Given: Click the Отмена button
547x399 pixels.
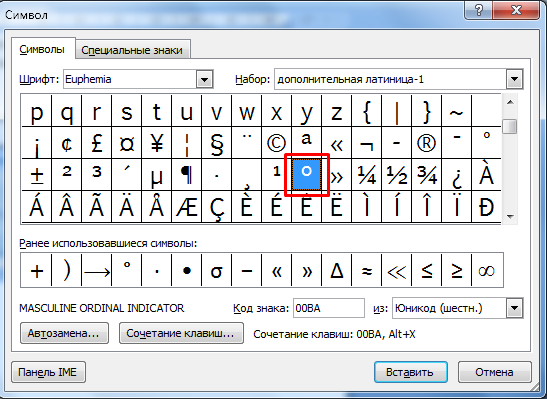Looking at the screenshot, I should point(494,372).
